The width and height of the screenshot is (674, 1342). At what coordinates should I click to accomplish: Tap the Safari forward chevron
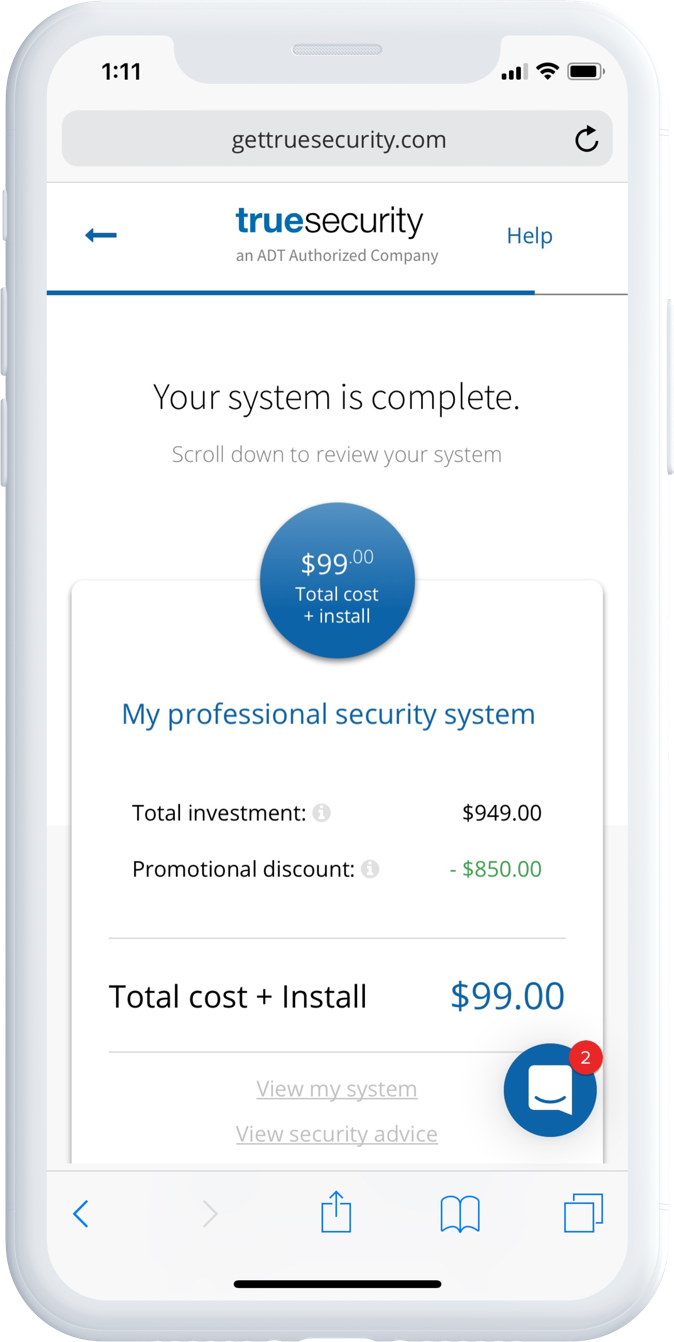210,1214
